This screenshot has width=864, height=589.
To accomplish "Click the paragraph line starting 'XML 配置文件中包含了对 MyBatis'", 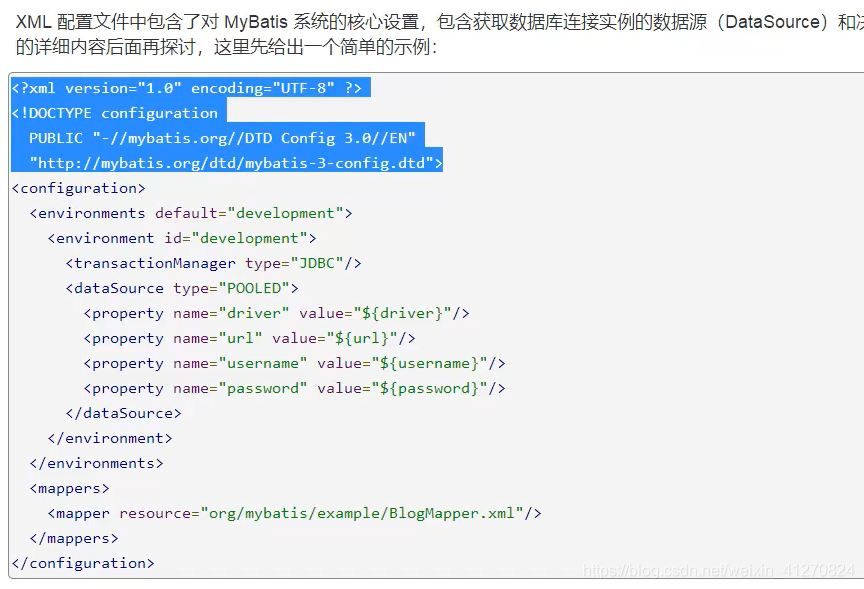I will coord(440,22).
